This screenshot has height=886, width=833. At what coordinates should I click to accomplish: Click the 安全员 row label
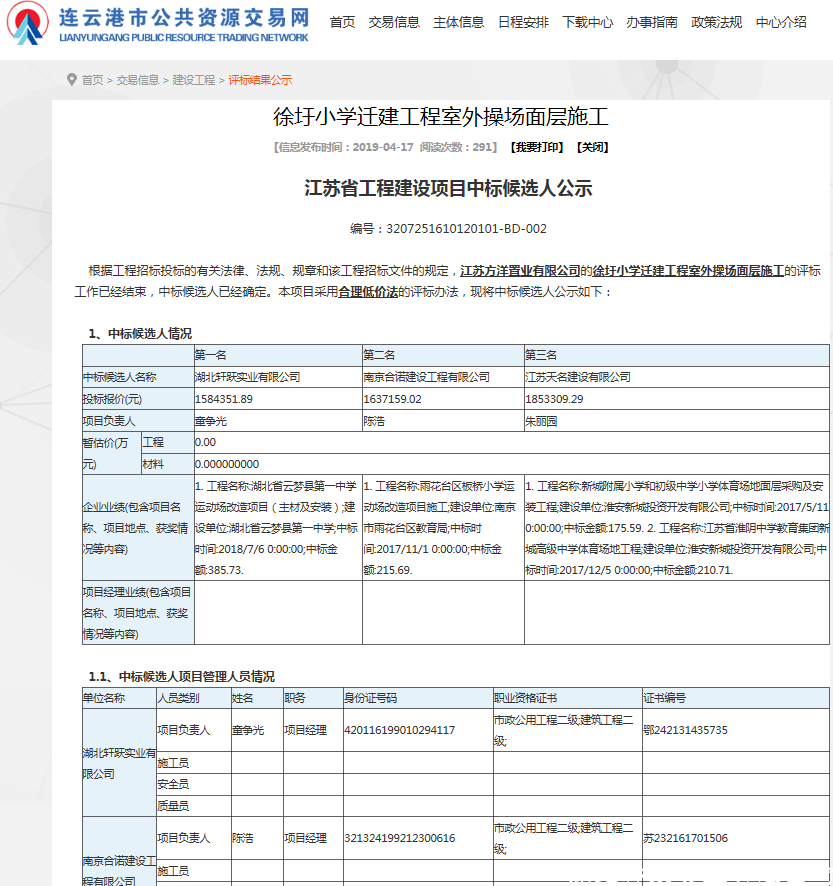(173, 785)
